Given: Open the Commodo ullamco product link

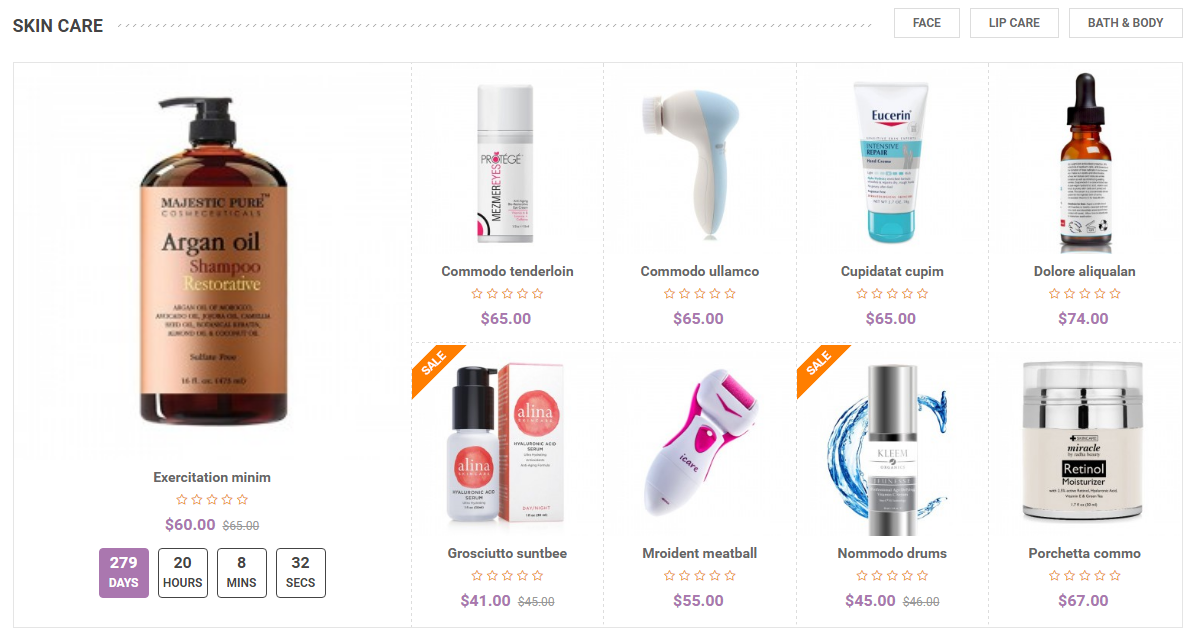Looking at the screenshot, I should point(700,271).
